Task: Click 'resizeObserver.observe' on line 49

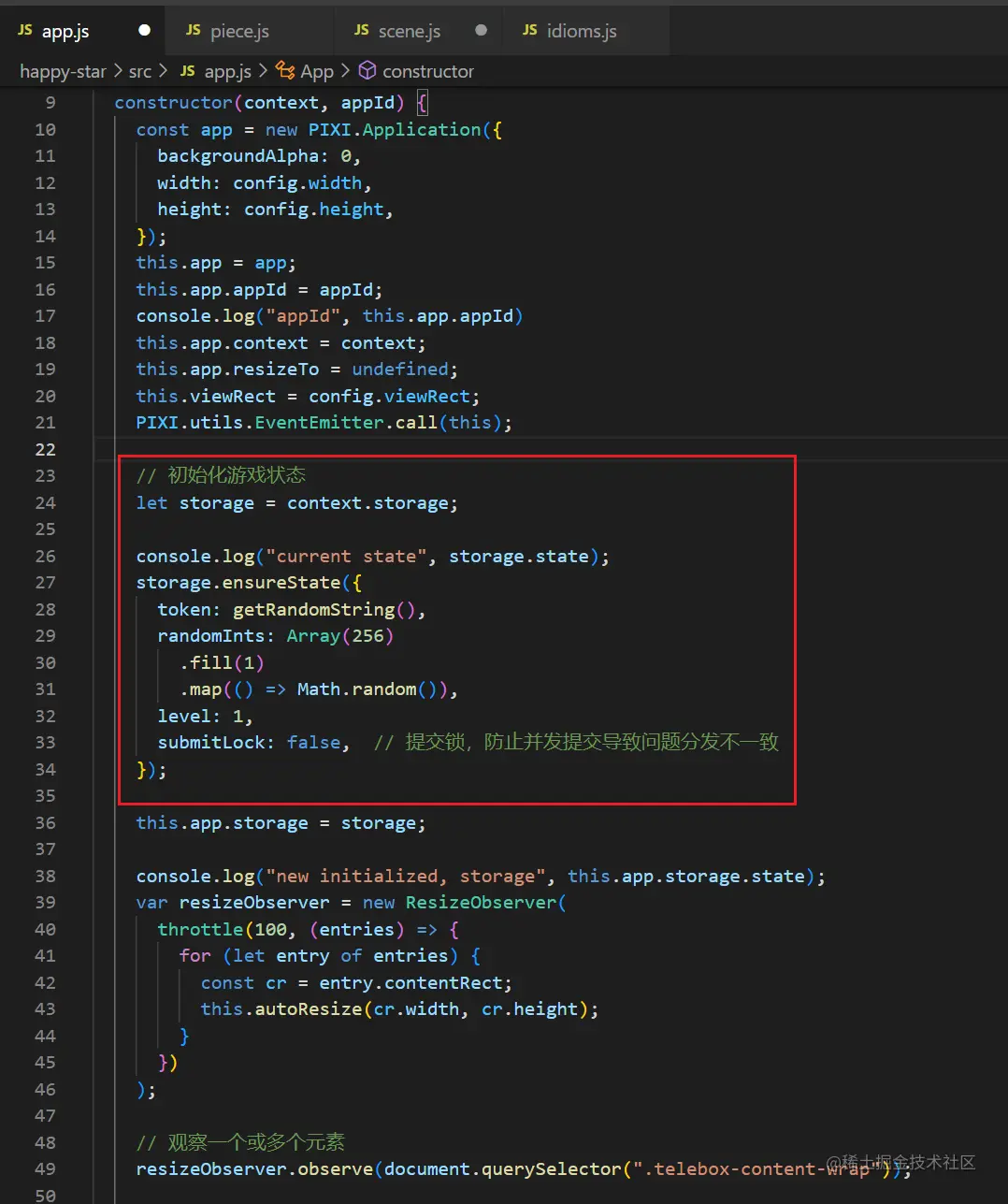Action: (x=253, y=1169)
